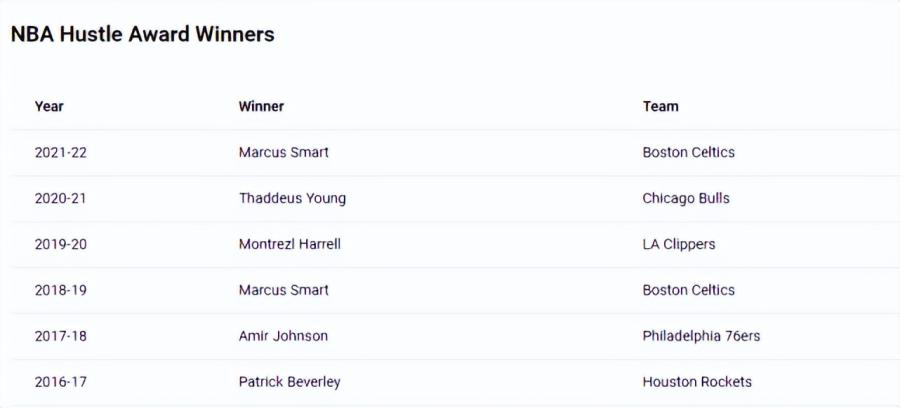This screenshot has width=900, height=408.
Task: Select the Year column header
Action: click(49, 106)
